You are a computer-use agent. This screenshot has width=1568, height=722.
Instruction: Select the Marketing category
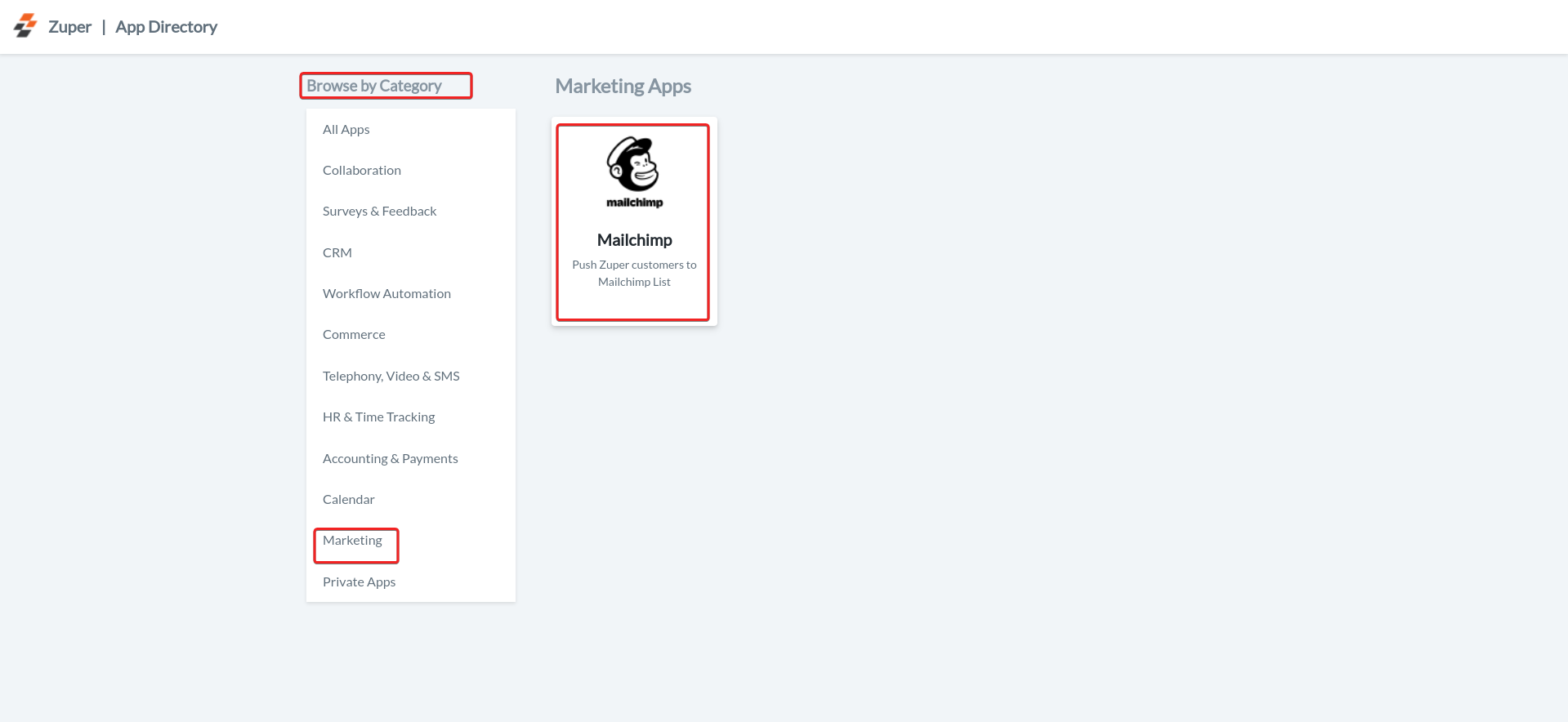[x=352, y=541]
